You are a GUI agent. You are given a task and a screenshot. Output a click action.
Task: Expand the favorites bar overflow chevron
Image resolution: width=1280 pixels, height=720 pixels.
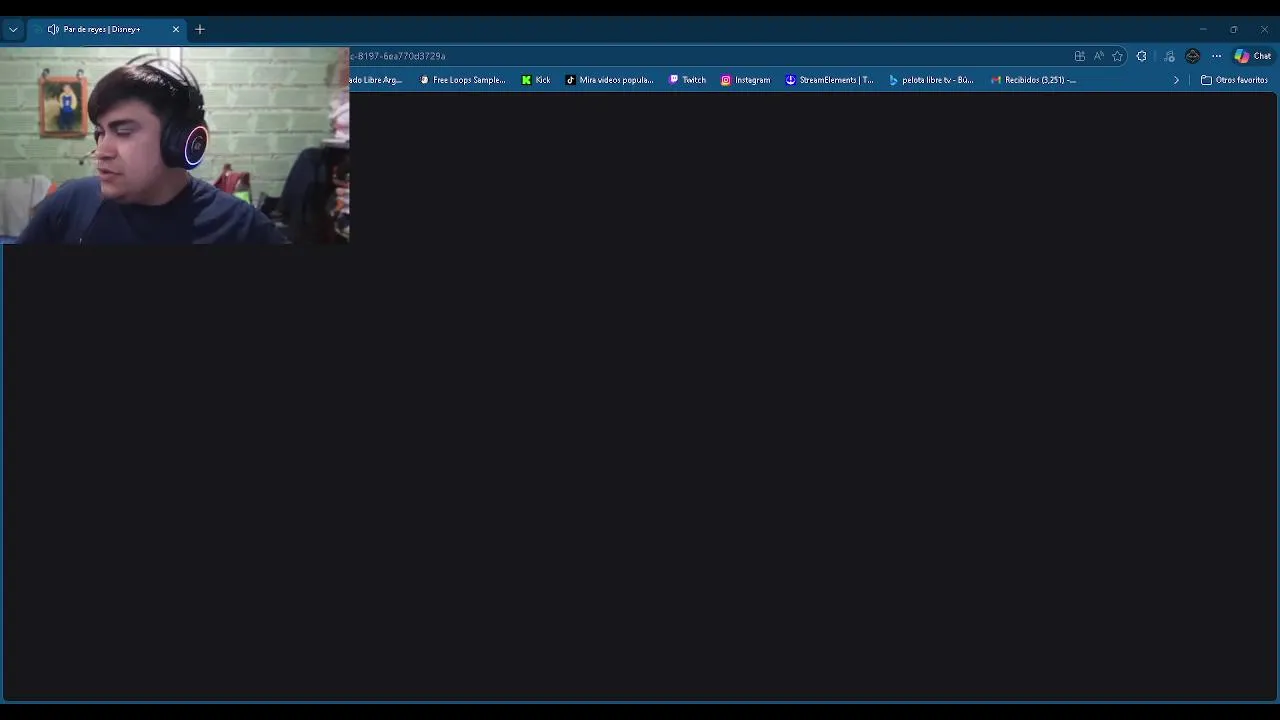click(1176, 80)
